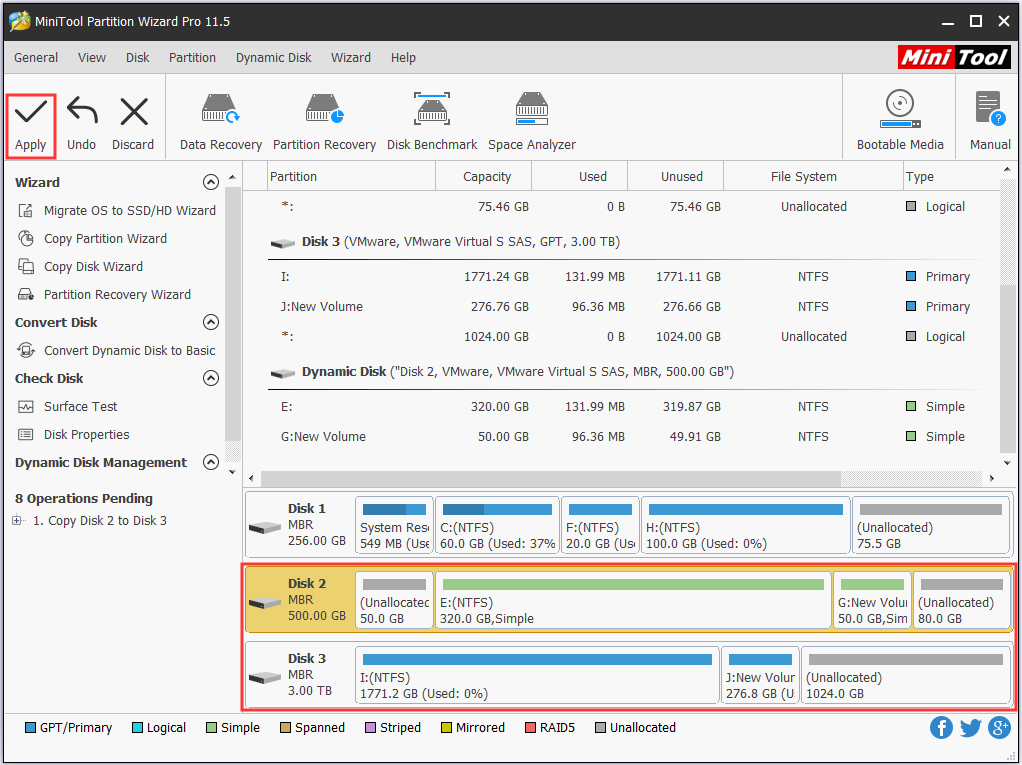Open Space Analyzer
The width and height of the screenshot is (1022, 765).
click(x=532, y=123)
